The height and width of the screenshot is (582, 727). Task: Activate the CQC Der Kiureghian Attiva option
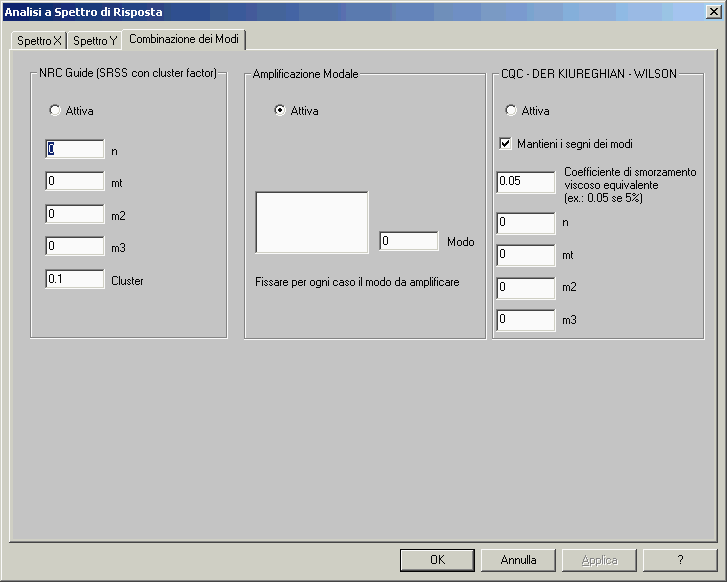(x=511, y=111)
